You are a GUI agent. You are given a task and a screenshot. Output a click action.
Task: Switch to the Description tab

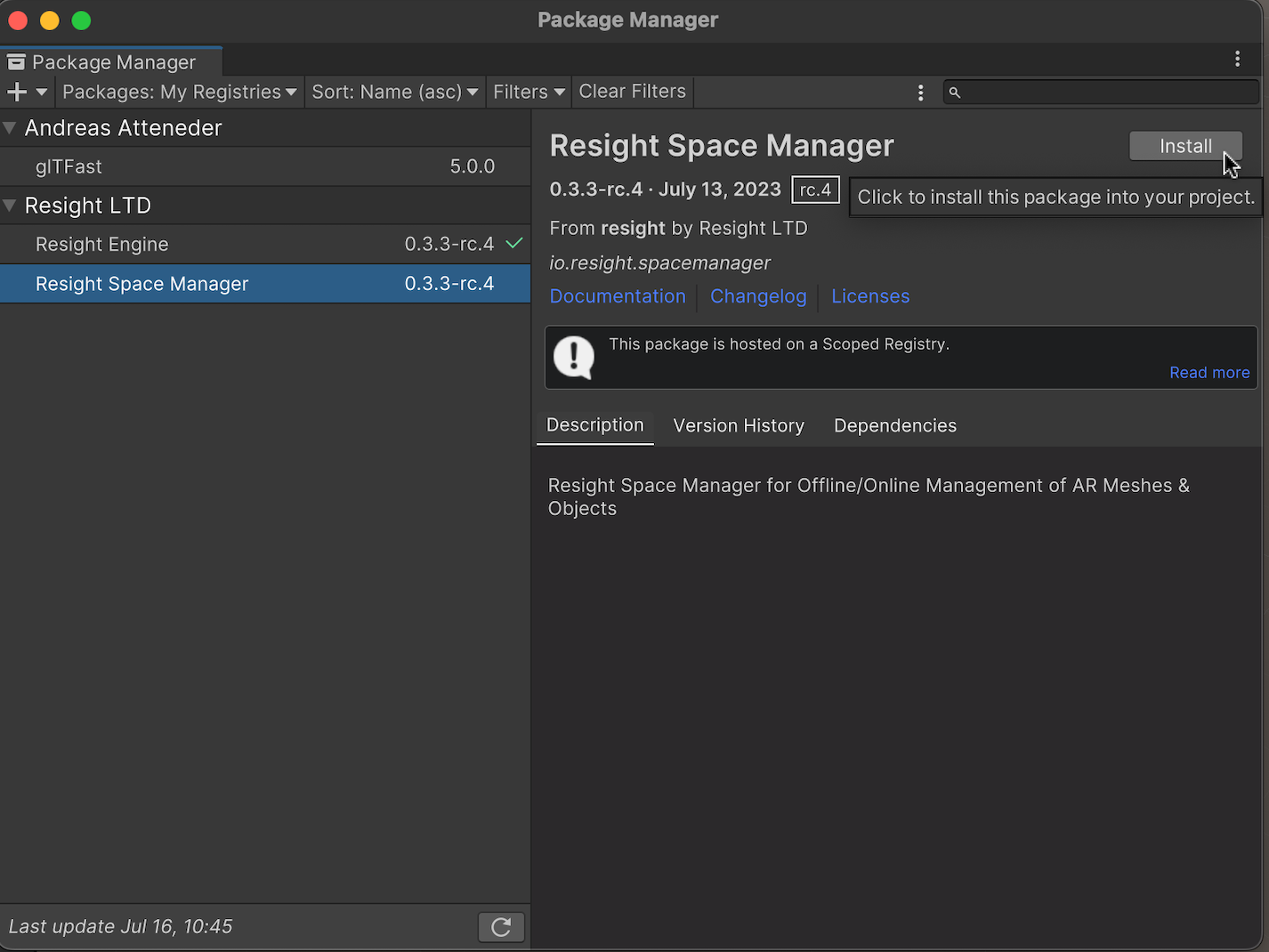595,425
